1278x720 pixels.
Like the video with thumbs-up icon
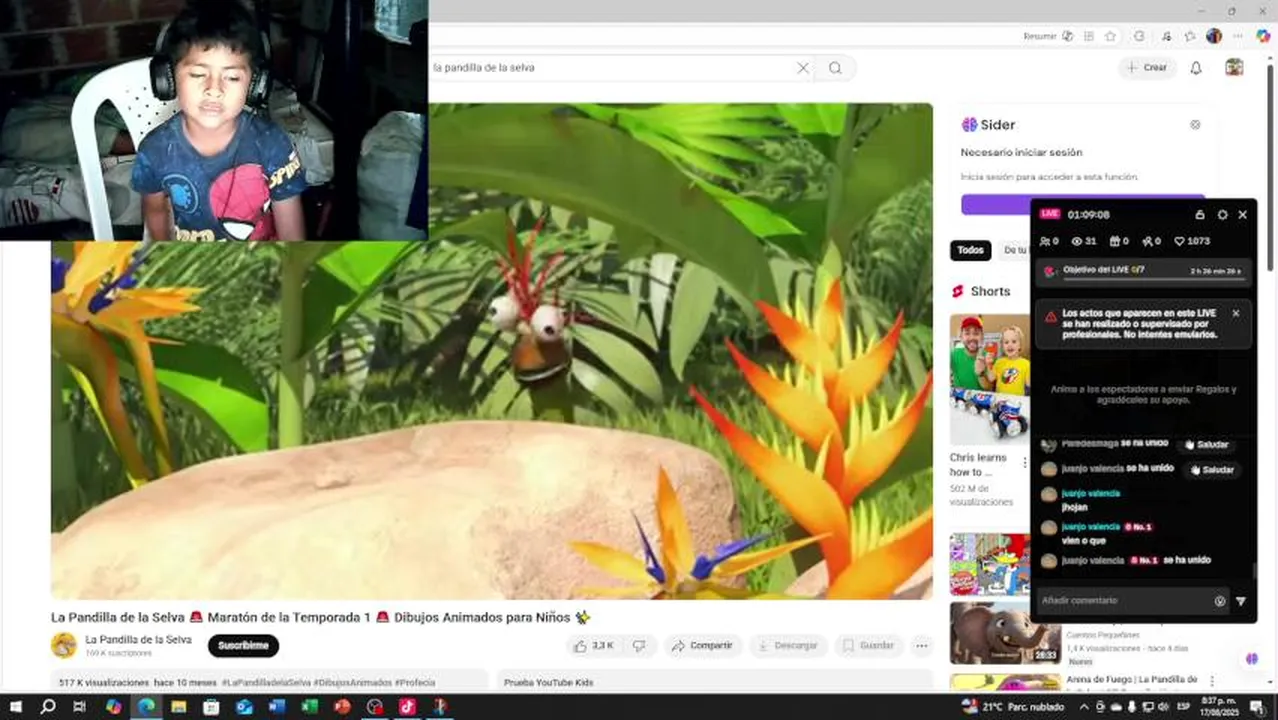tap(593, 646)
